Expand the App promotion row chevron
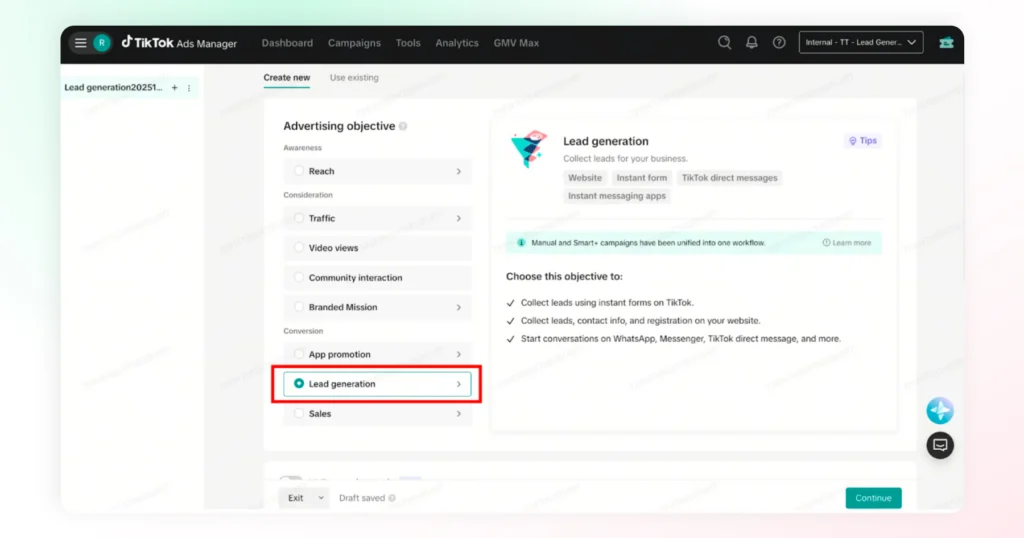 (x=458, y=354)
